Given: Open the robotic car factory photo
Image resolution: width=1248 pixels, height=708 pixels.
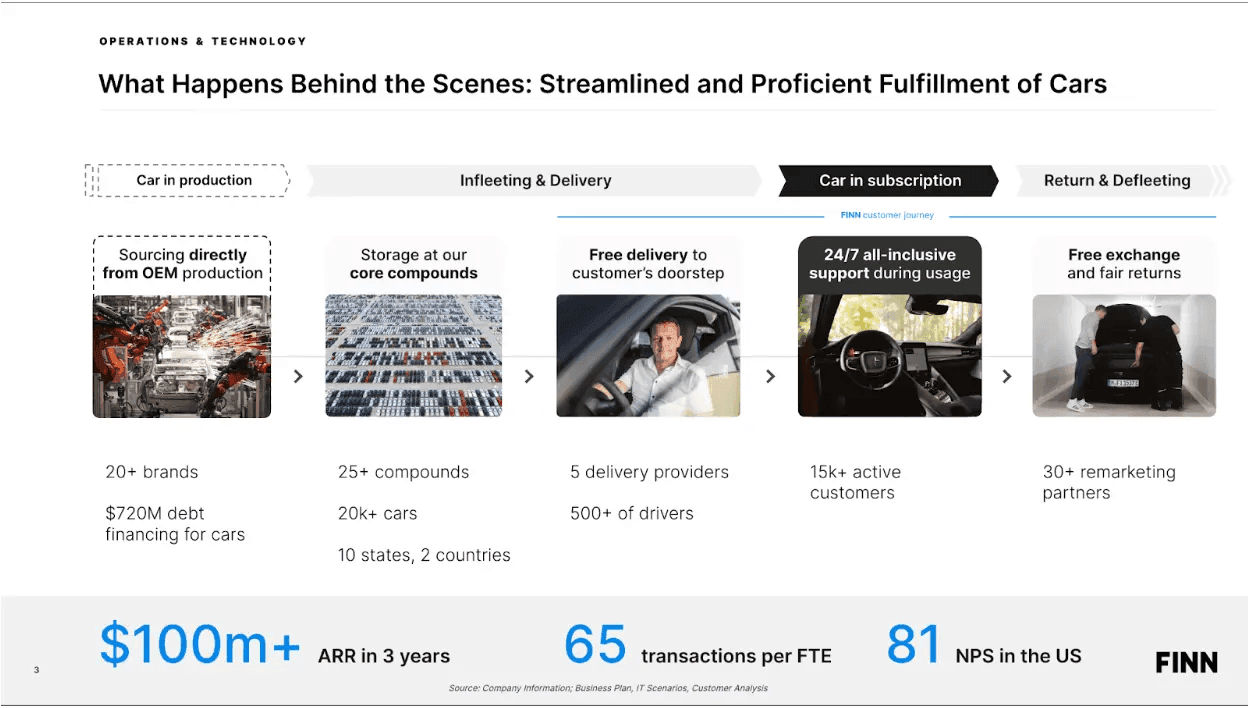Looking at the screenshot, I should click(182, 356).
